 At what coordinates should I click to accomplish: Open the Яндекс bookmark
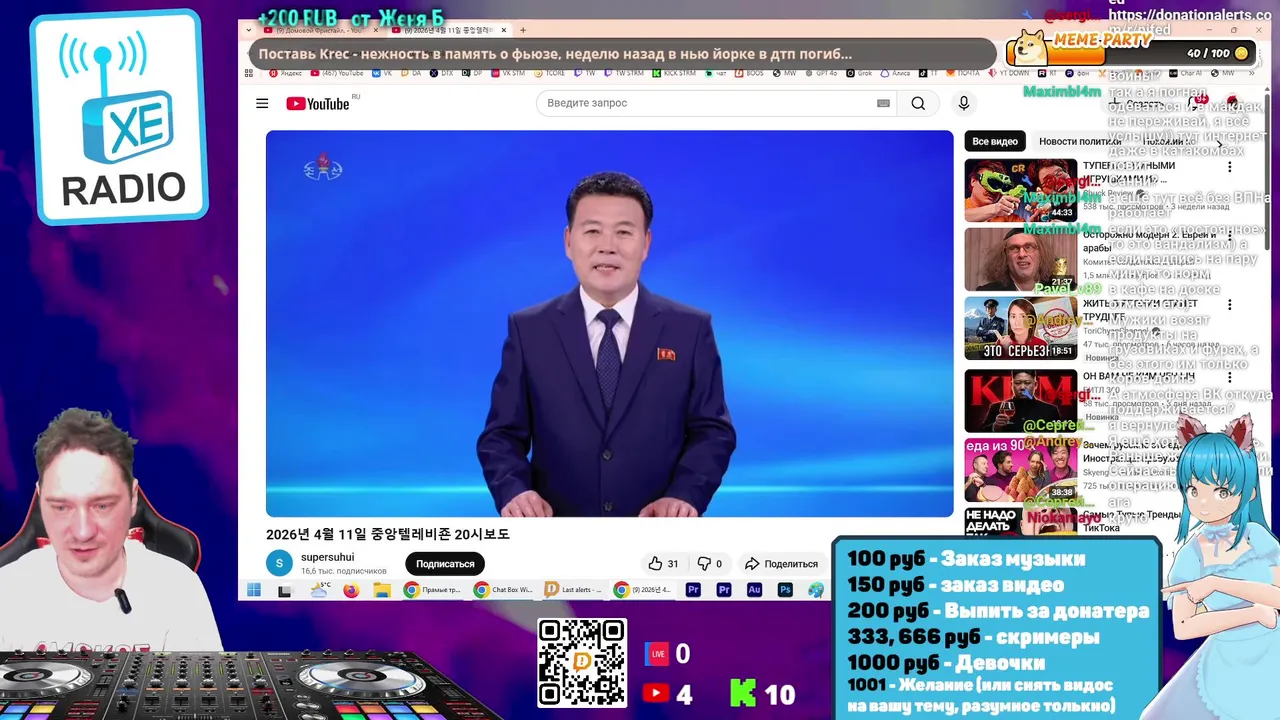[285, 73]
